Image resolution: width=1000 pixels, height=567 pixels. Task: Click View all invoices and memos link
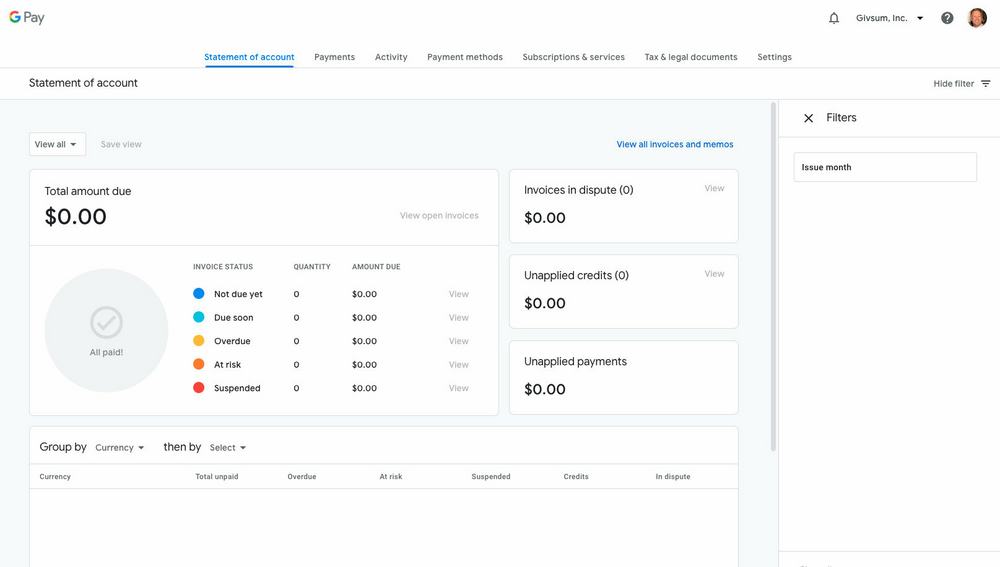pyautogui.click(x=674, y=145)
